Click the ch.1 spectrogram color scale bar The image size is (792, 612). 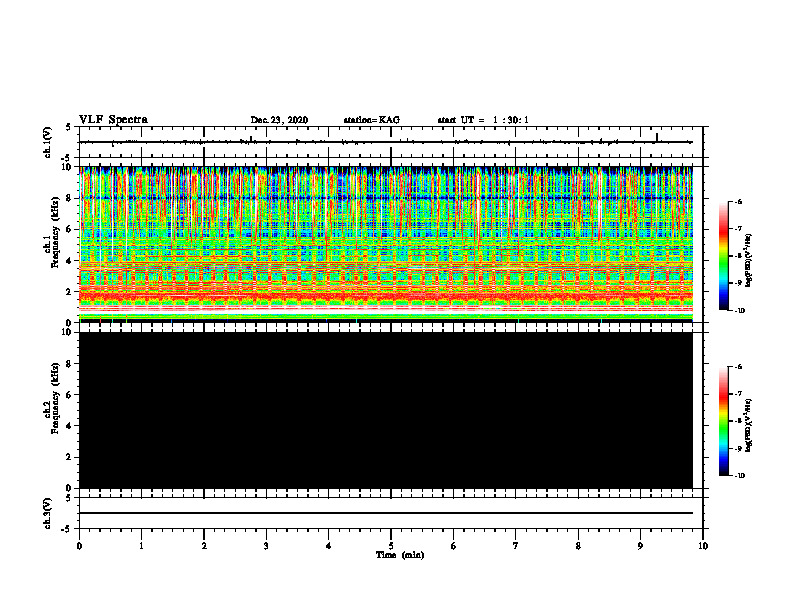[x=723, y=256]
